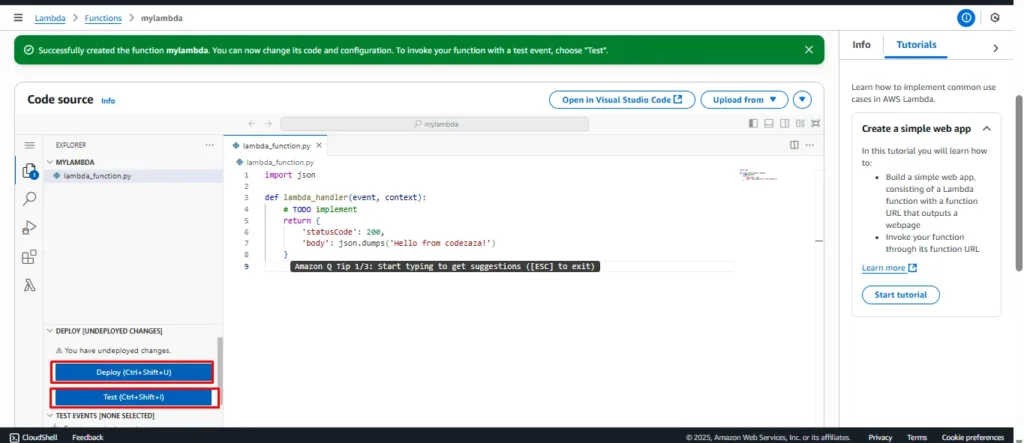Screen dimensions: 1024x443
Task: Open the Terms link in footer
Action: click(x=916, y=437)
